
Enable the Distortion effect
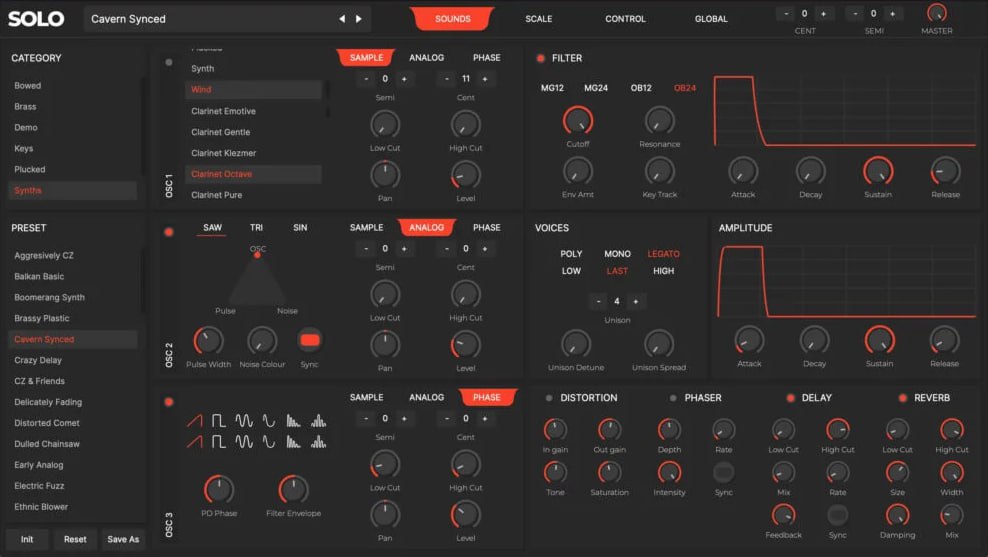pos(548,398)
